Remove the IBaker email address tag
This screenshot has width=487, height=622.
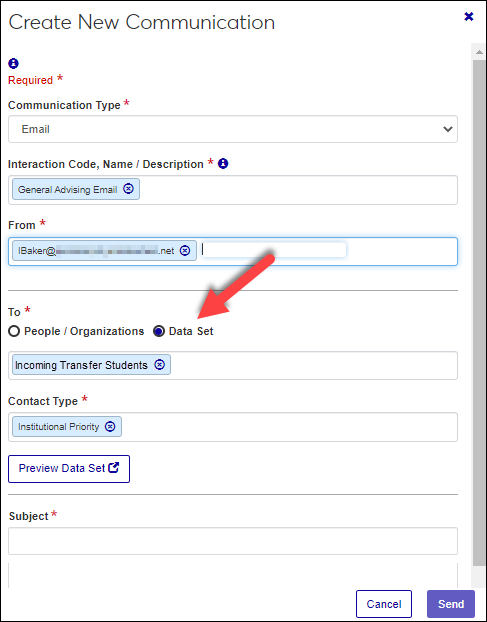pos(185,250)
